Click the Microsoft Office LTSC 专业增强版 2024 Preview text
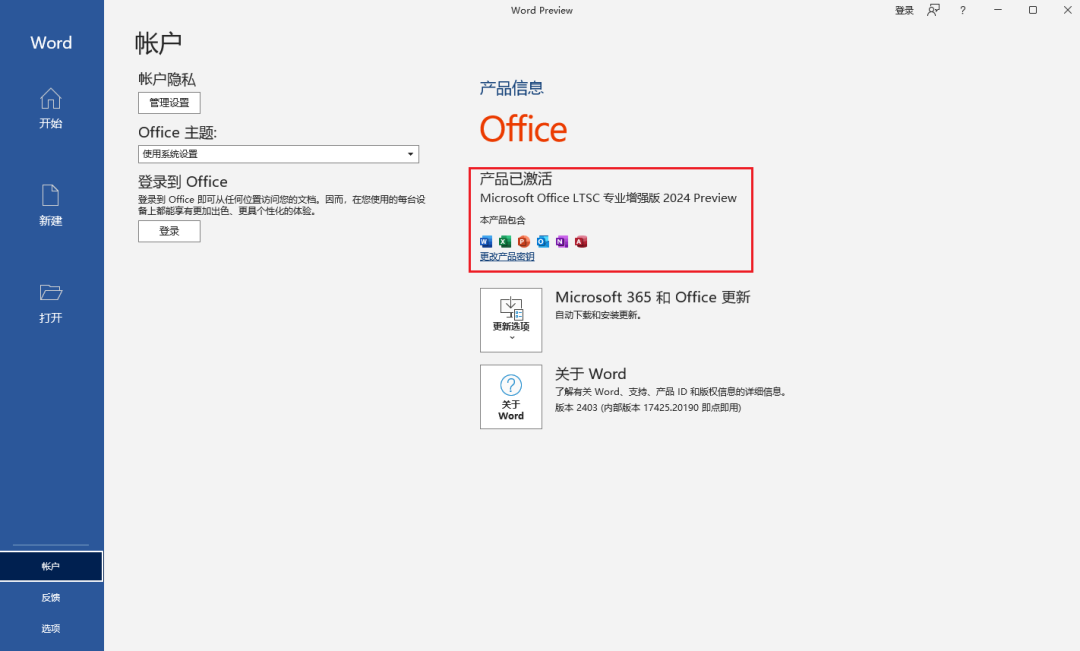 tap(608, 198)
